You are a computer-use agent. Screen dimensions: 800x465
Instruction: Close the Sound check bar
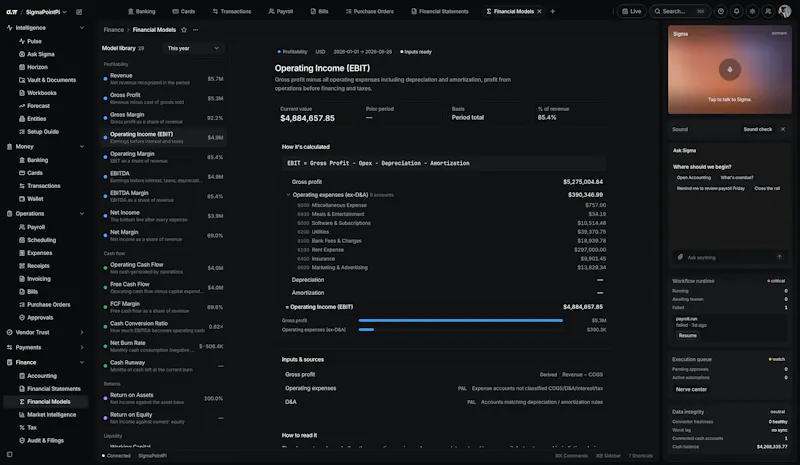[x=783, y=129]
